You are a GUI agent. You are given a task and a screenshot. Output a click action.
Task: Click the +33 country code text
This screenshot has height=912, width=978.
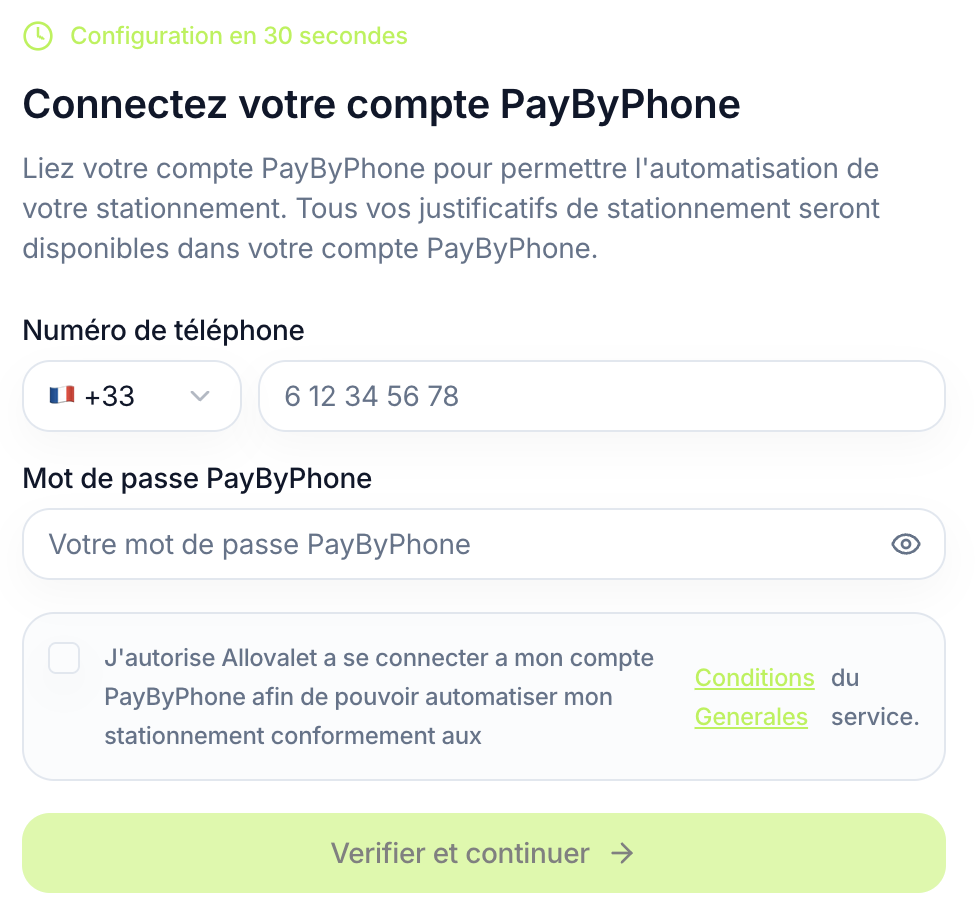tap(110, 396)
